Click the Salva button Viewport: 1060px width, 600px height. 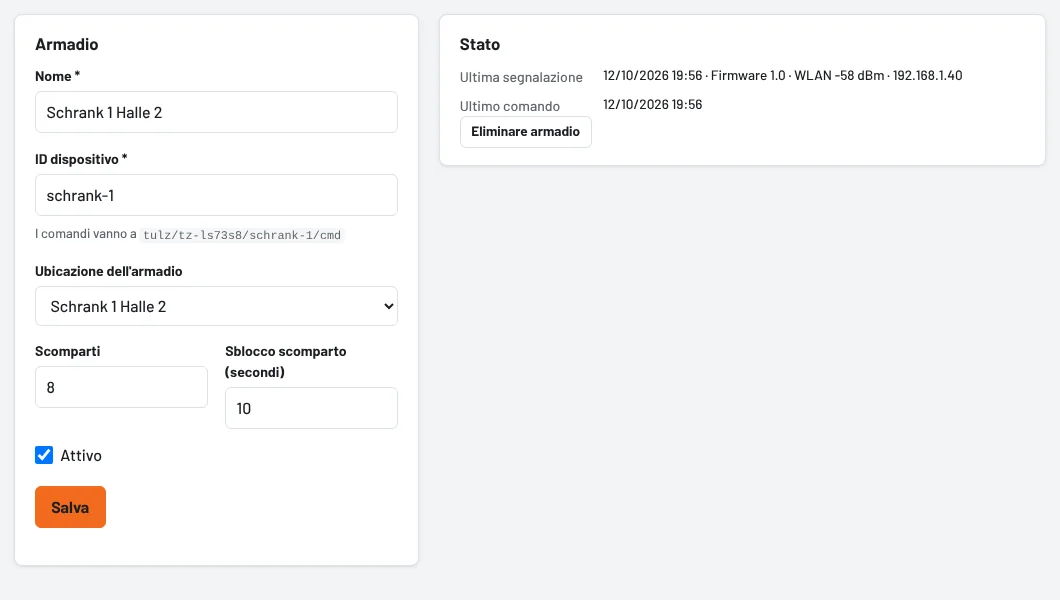pyautogui.click(x=70, y=507)
